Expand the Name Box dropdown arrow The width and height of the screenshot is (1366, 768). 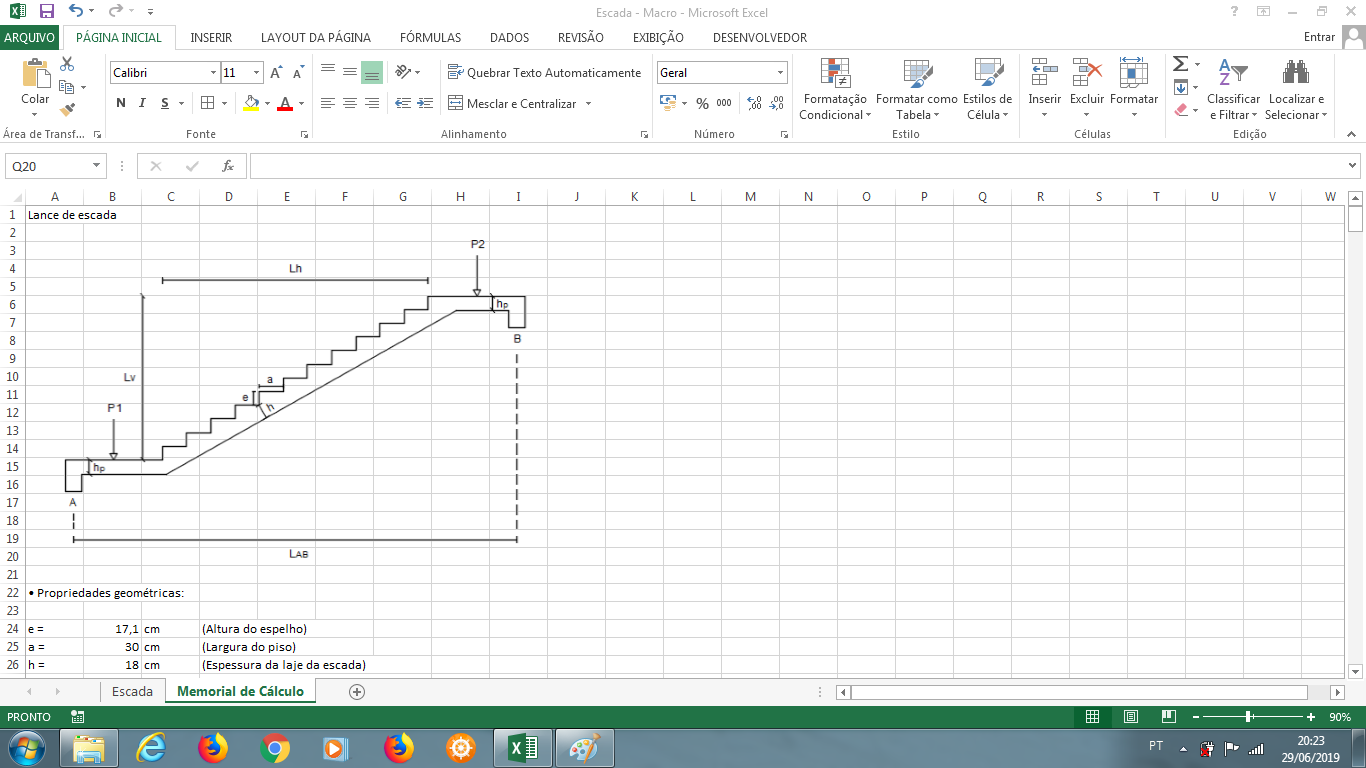97,166
